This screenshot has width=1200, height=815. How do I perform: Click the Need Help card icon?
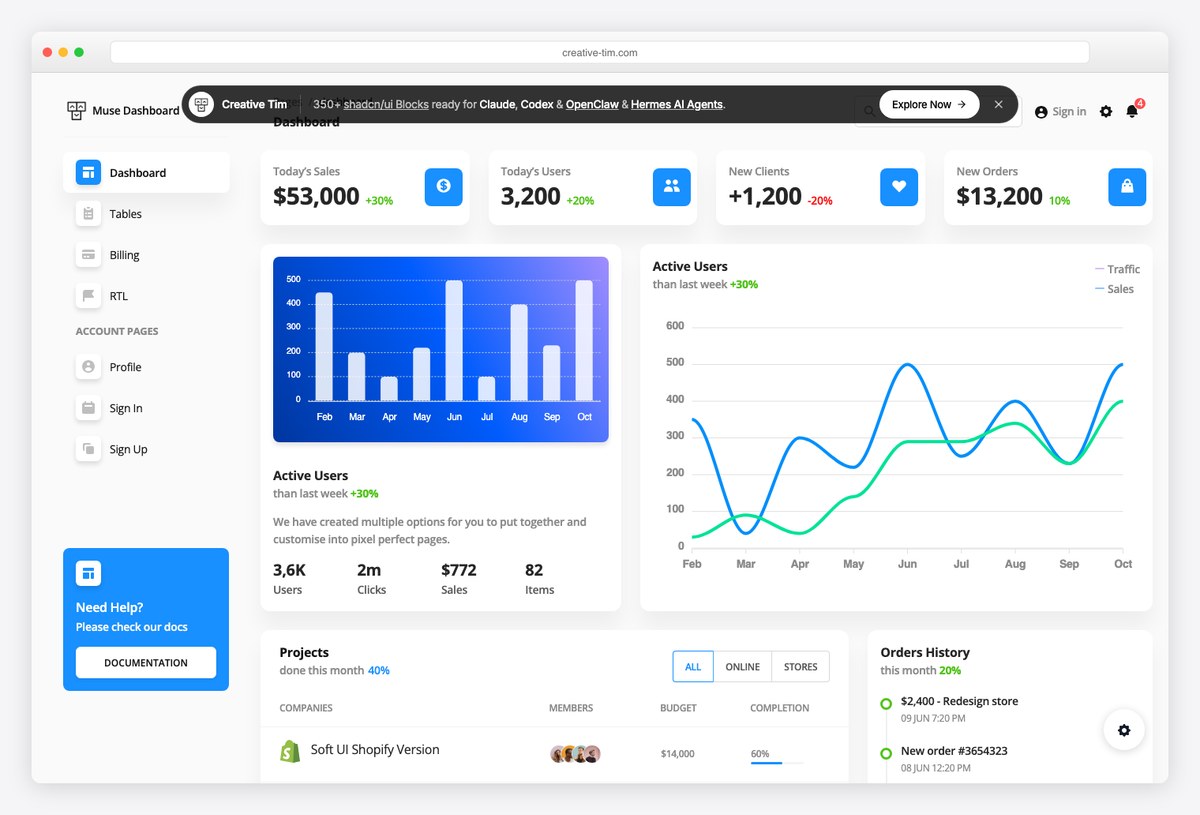(88, 573)
